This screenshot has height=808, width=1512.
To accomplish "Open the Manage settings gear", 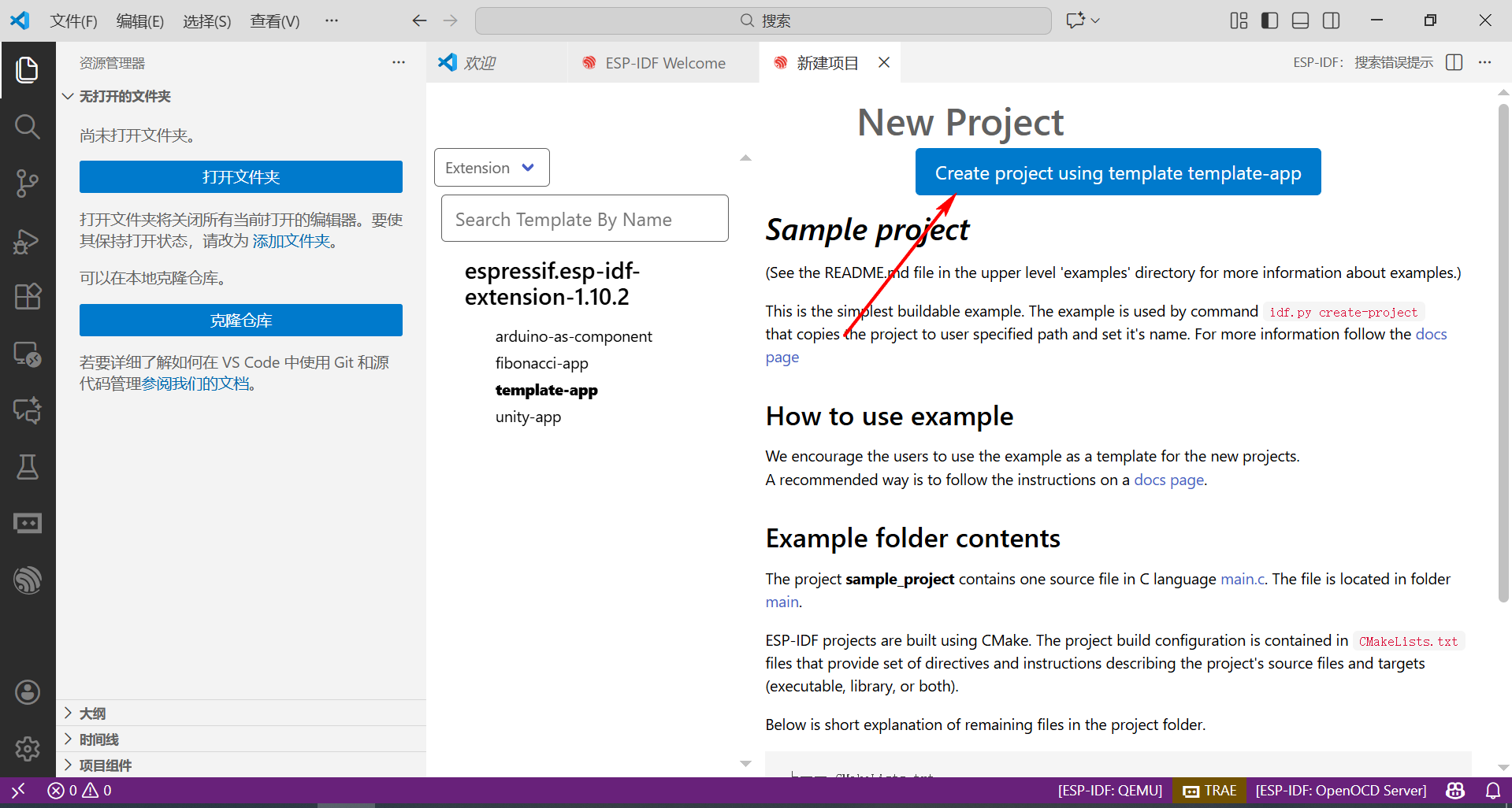I will click(28, 748).
